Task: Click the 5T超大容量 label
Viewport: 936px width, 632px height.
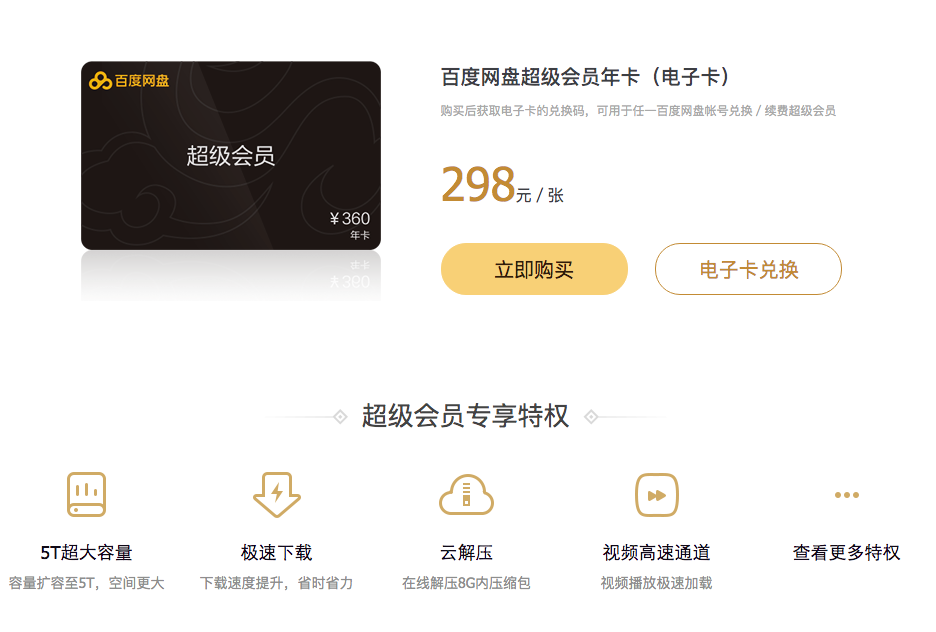Action: (x=87, y=553)
